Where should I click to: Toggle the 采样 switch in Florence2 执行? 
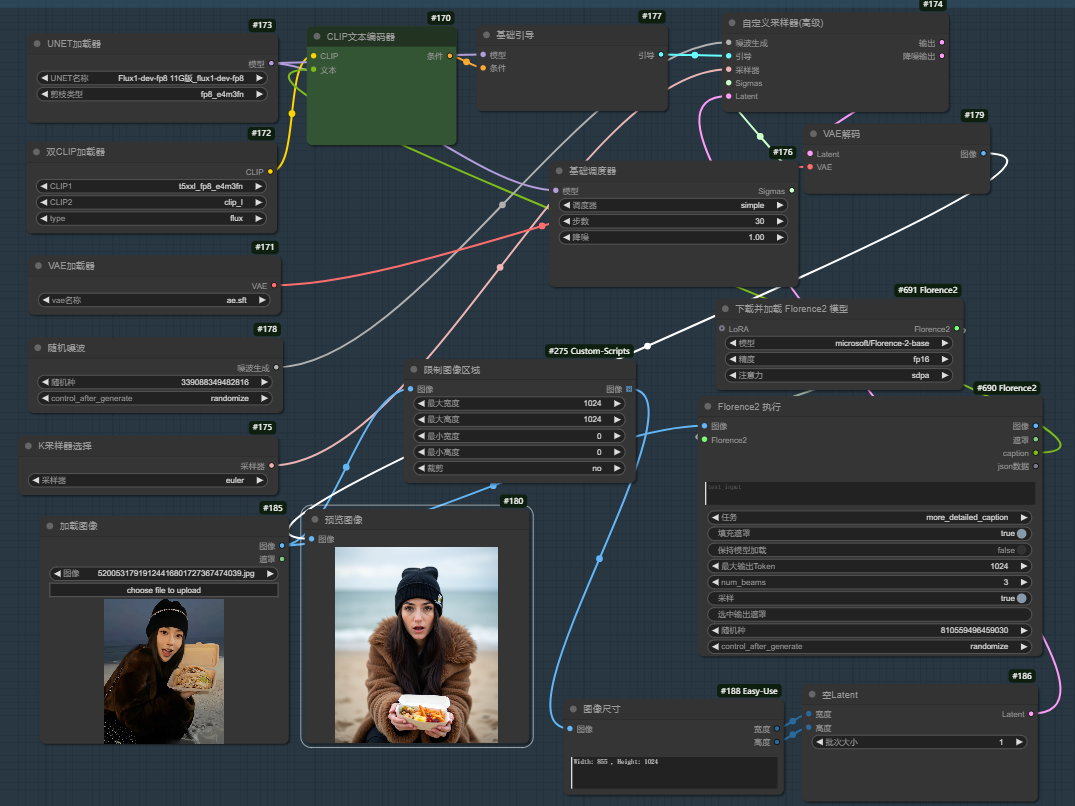click(x=1022, y=598)
